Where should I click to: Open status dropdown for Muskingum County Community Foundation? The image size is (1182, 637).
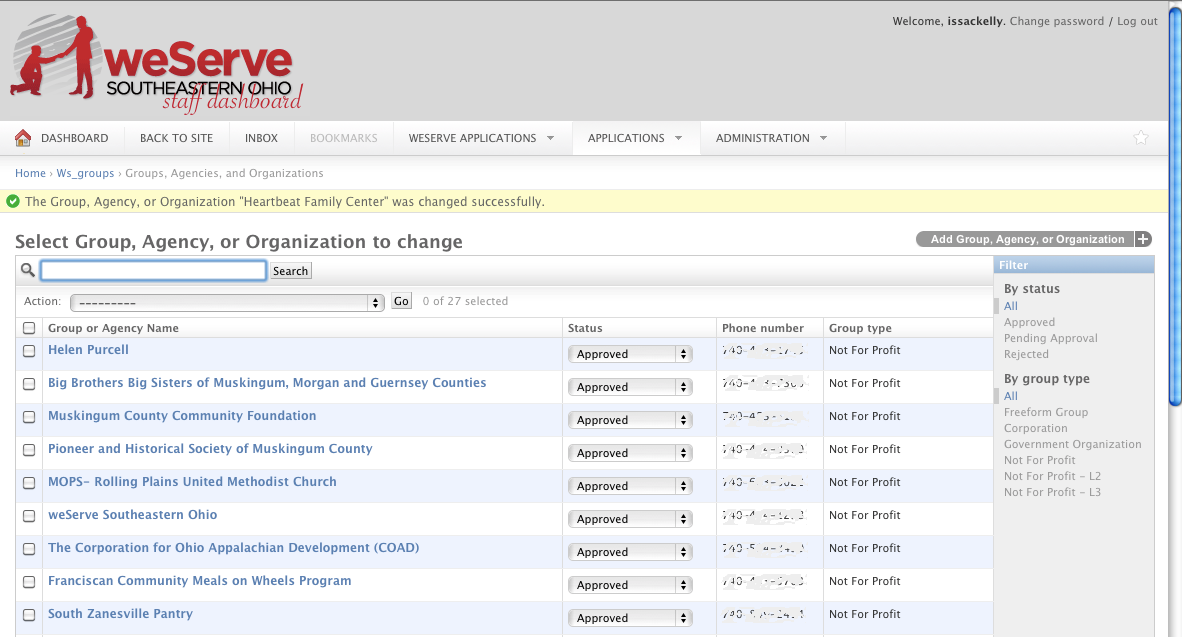pos(630,420)
